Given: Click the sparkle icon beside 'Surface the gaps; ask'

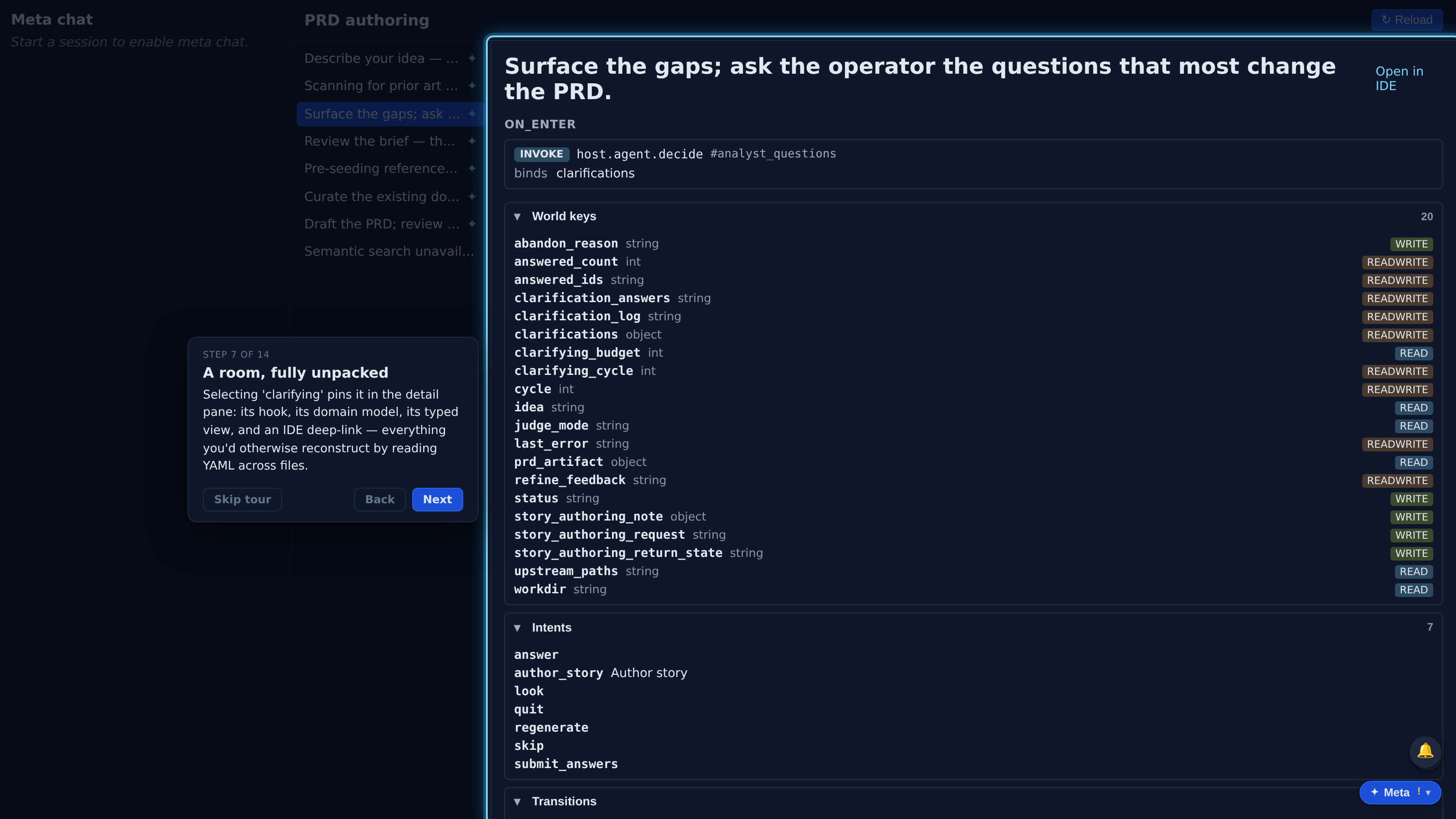Looking at the screenshot, I should click(x=472, y=114).
